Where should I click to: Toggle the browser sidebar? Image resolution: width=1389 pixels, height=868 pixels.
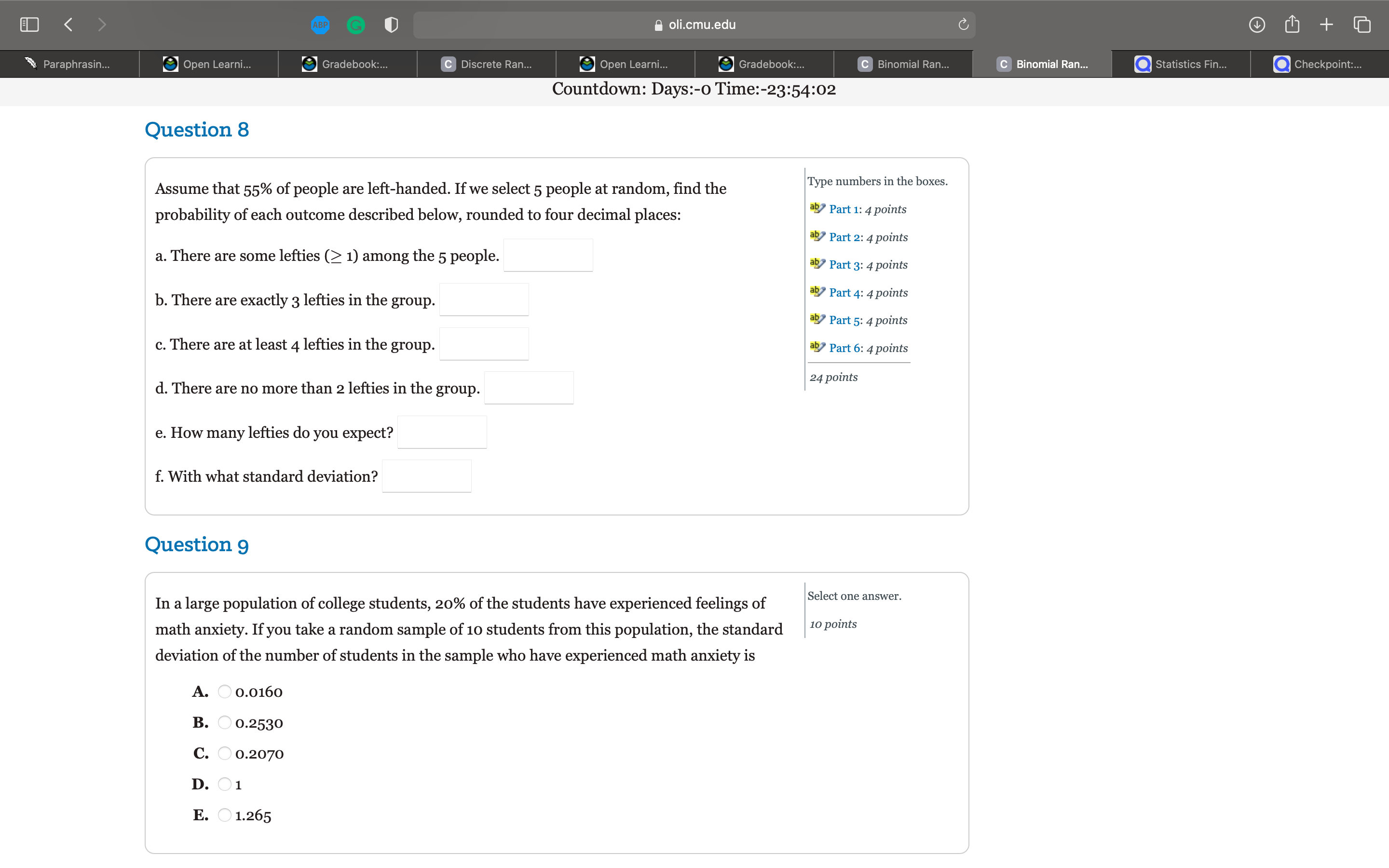(29, 24)
